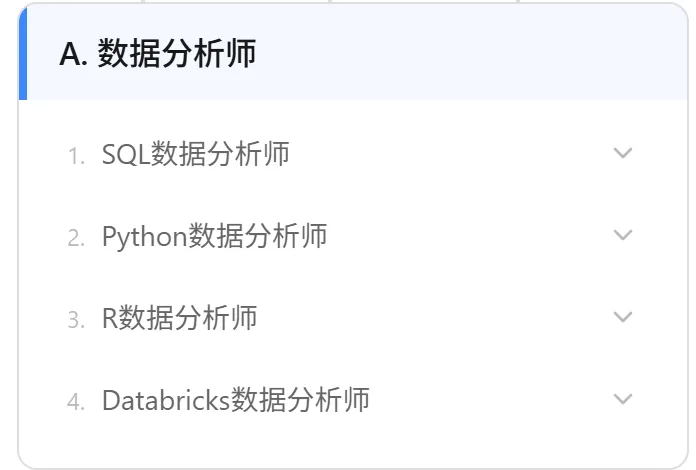Click number 3. before R数据分析师
This screenshot has width=696, height=470.
click(76, 320)
